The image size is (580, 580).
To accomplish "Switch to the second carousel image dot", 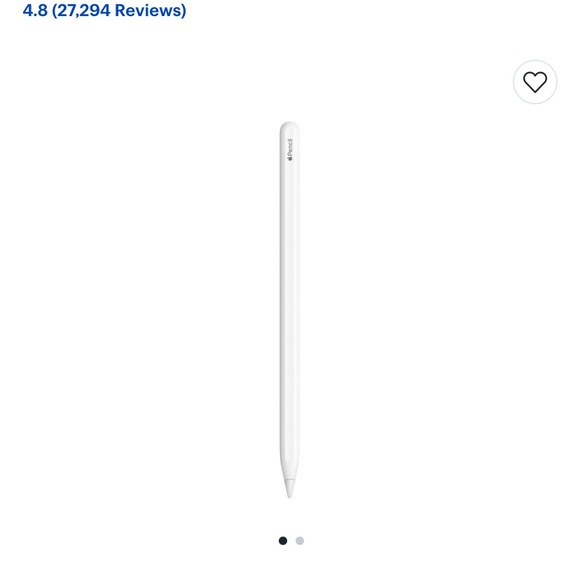I will (300, 541).
